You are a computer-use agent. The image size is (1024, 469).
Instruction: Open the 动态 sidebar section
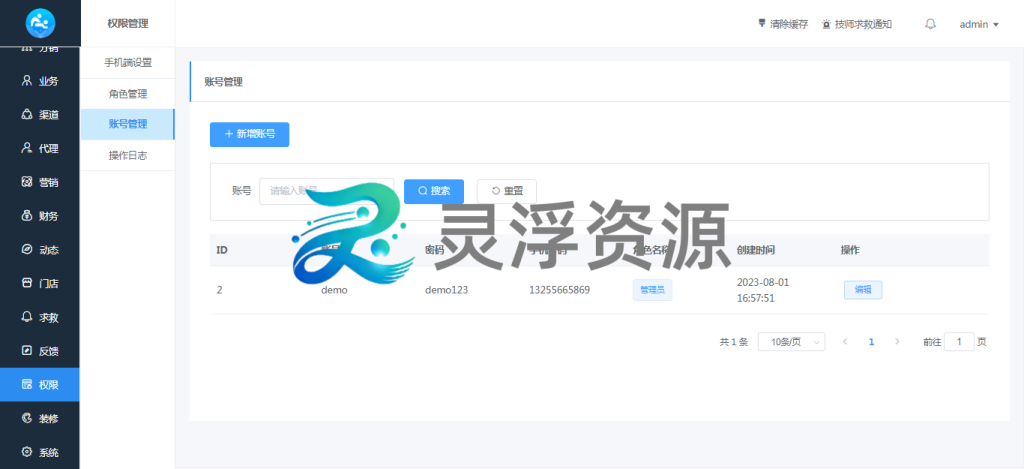click(x=40, y=250)
